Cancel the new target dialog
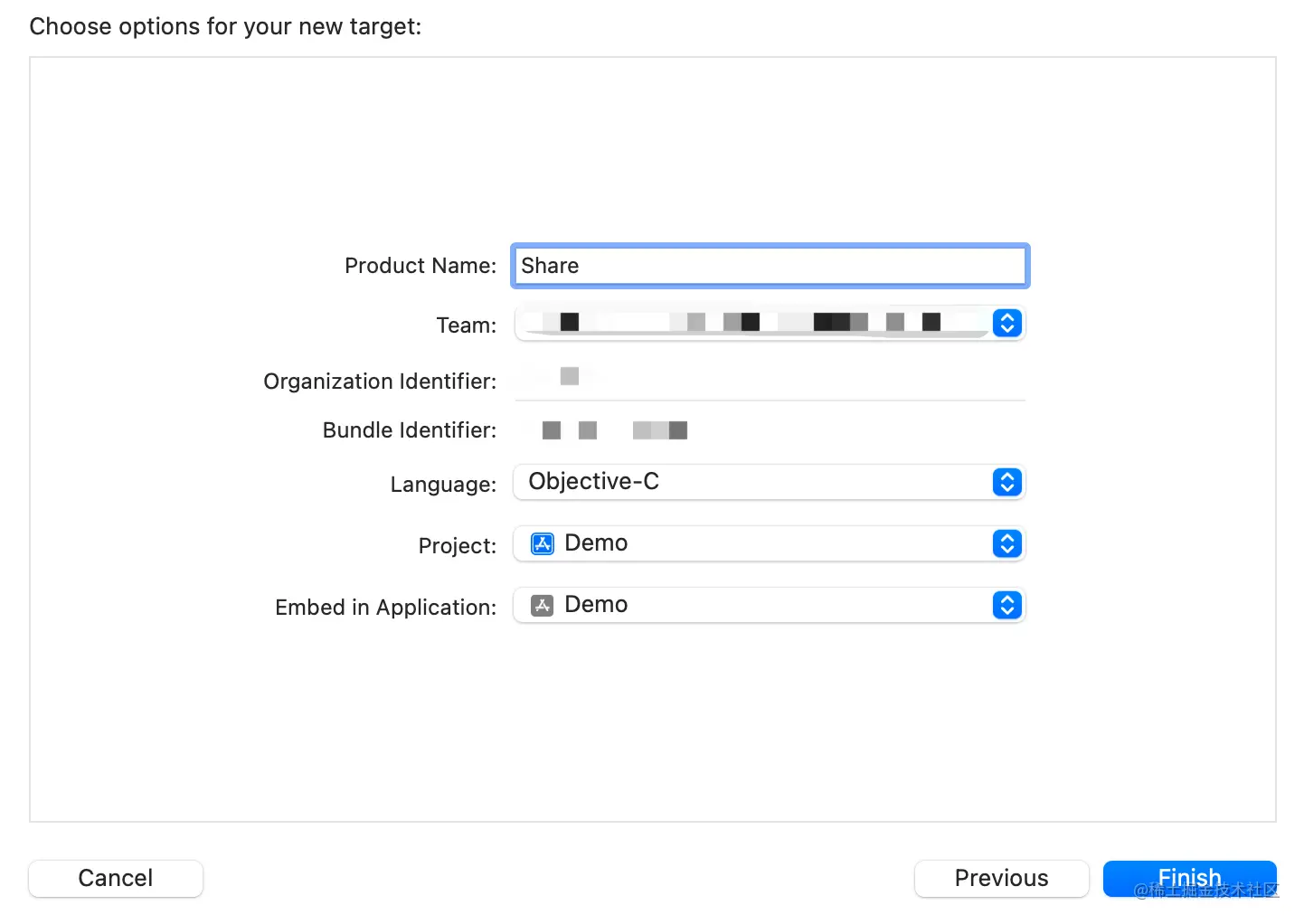This screenshot has width=1304, height=924. pos(116,878)
